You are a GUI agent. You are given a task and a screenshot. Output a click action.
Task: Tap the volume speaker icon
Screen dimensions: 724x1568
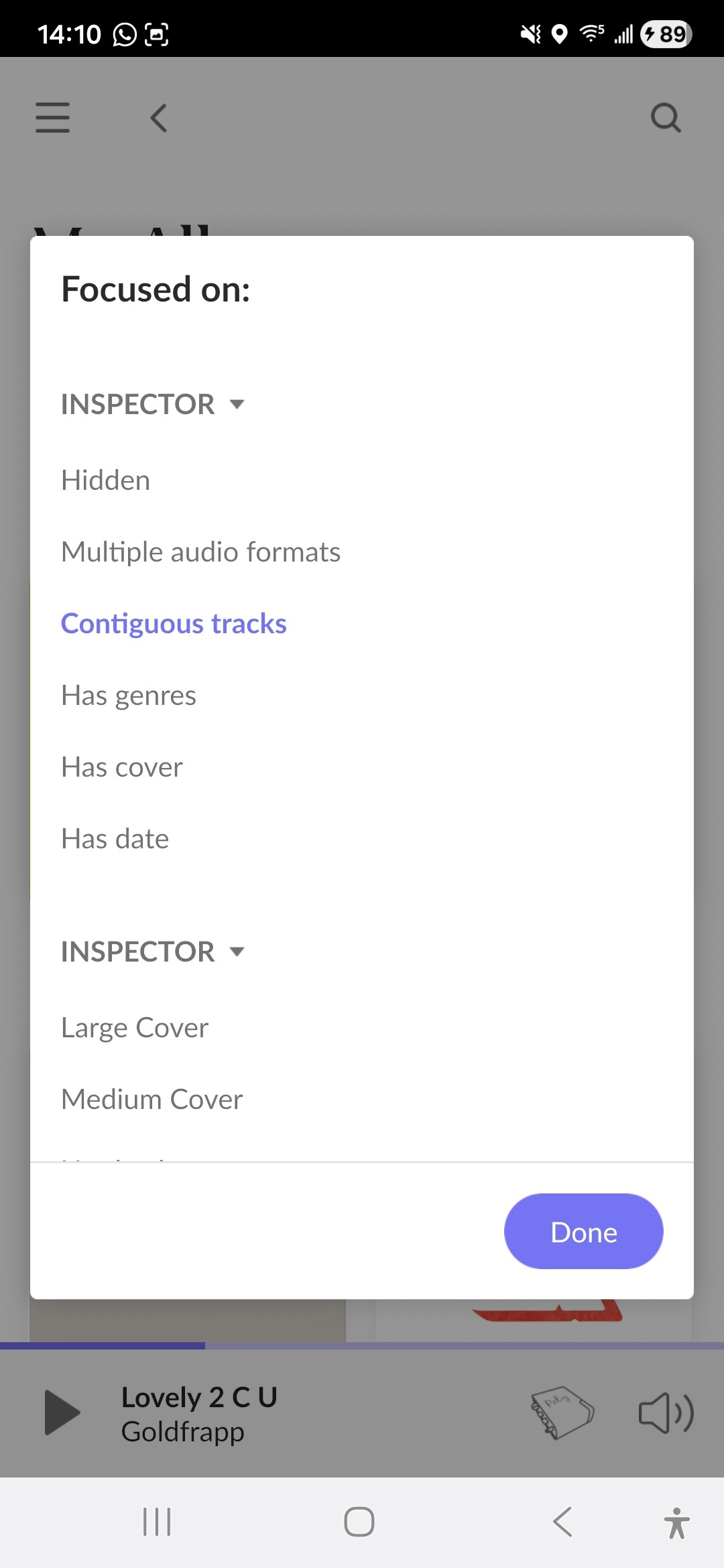(665, 1413)
